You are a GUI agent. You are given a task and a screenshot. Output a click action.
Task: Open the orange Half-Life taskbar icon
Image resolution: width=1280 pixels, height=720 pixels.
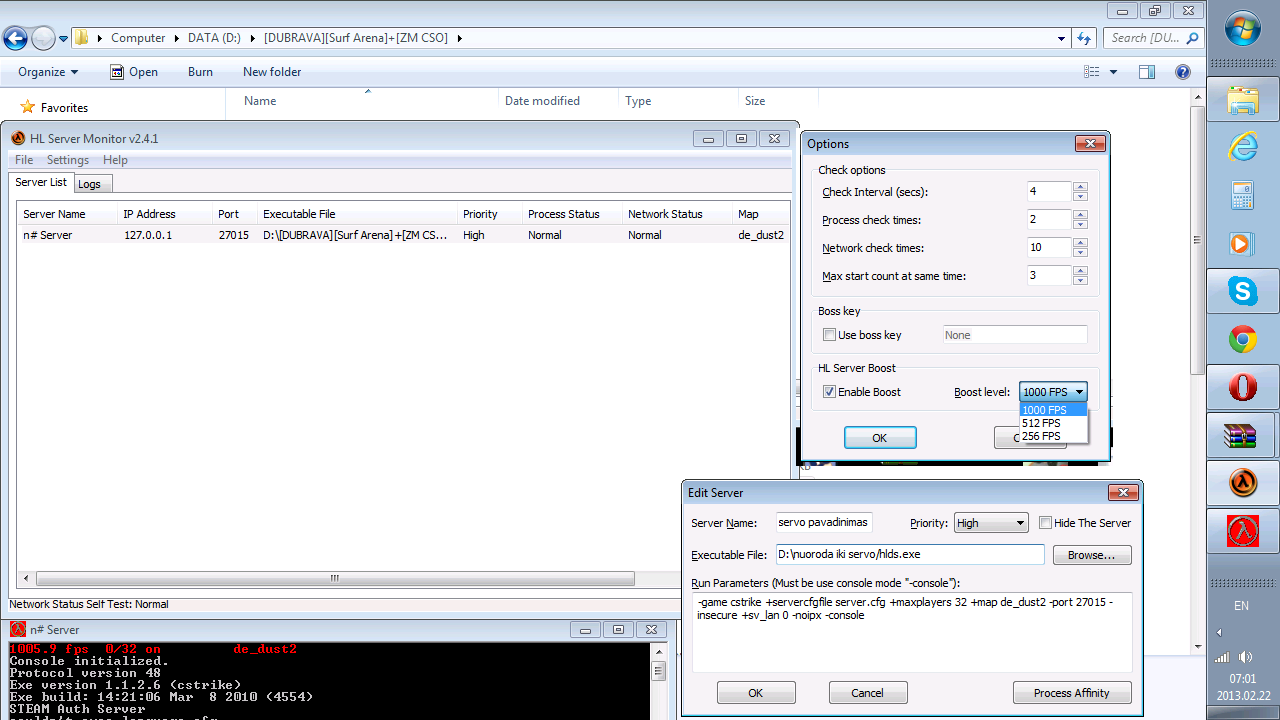1243,483
